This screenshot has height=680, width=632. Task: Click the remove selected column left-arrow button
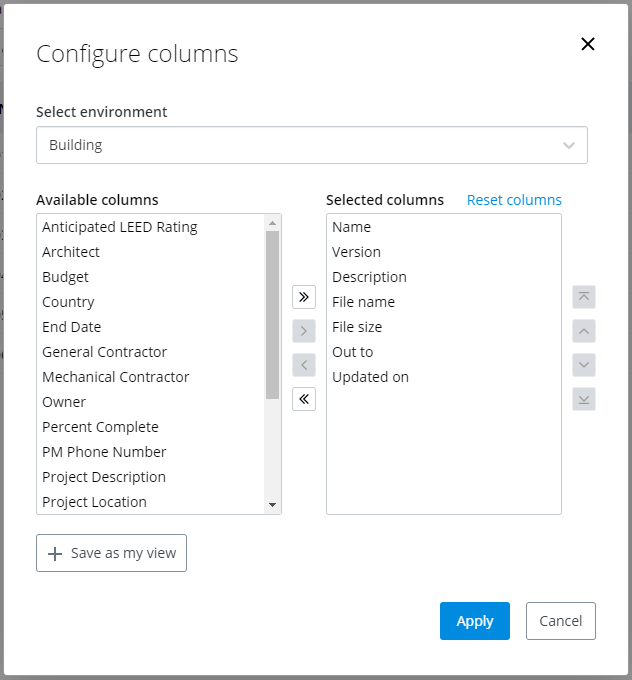304,365
